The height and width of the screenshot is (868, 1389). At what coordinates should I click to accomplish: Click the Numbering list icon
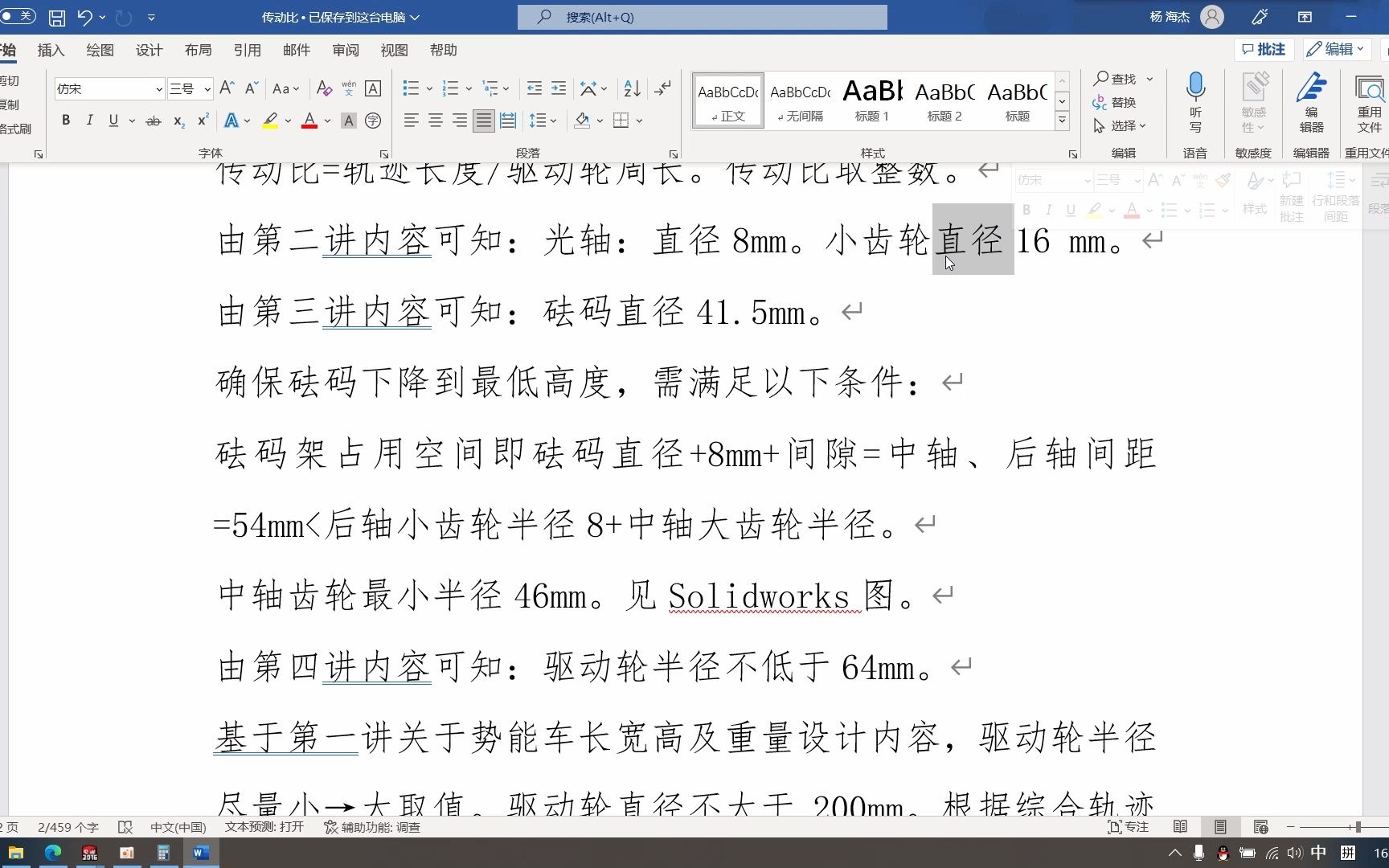click(x=450, y=88)
